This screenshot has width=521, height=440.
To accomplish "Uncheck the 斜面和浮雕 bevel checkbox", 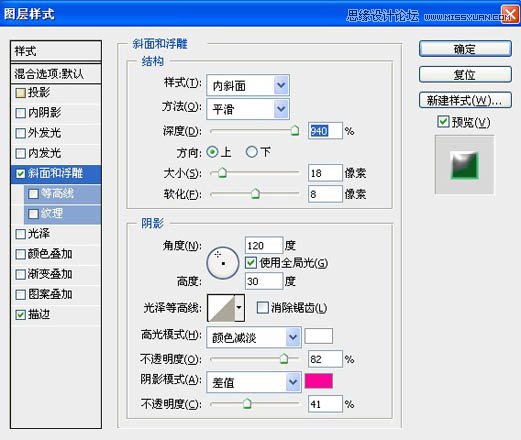I will point(21,174).
